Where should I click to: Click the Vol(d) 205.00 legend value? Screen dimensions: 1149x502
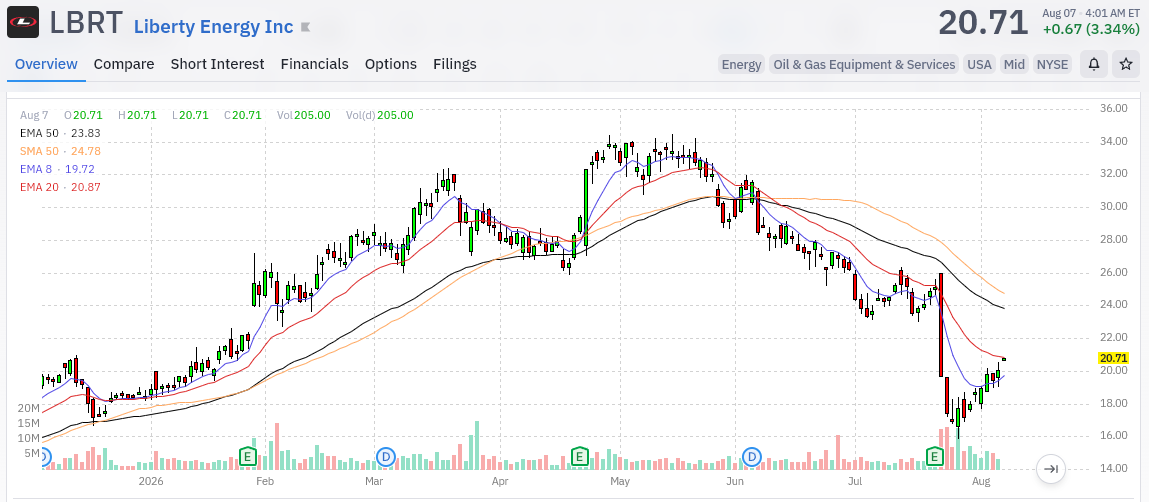(x=380, y=115)
